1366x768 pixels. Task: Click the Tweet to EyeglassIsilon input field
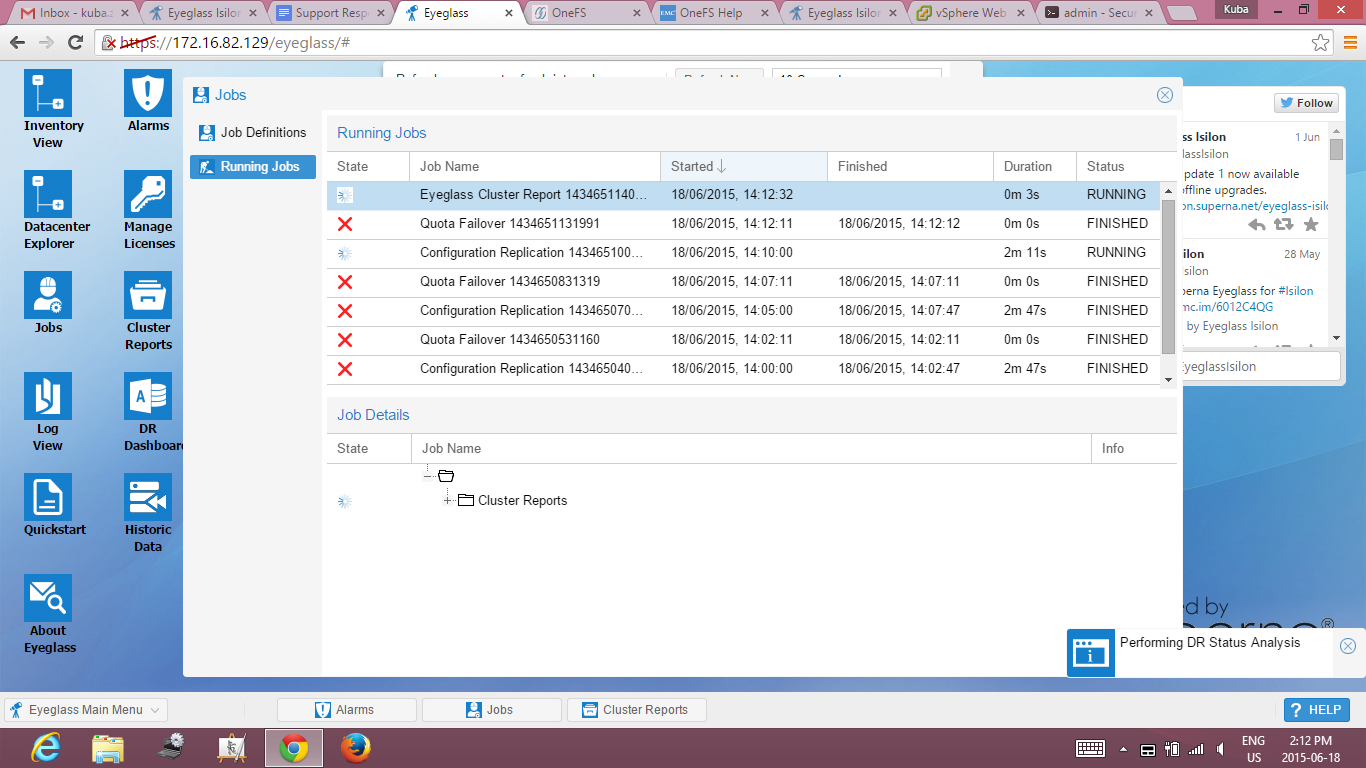(1260, 366)
